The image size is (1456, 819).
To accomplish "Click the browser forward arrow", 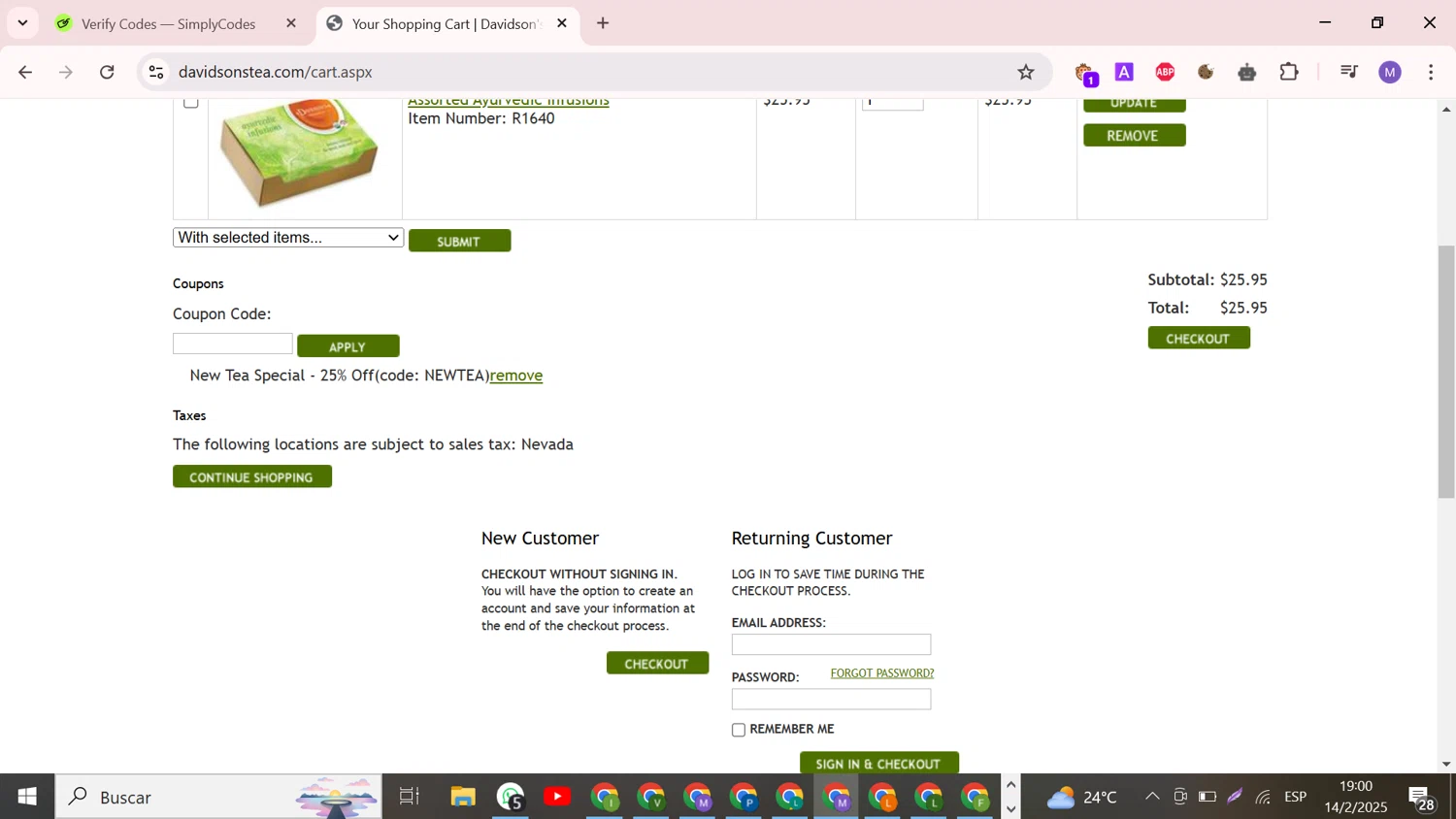I will coord(66,72).
